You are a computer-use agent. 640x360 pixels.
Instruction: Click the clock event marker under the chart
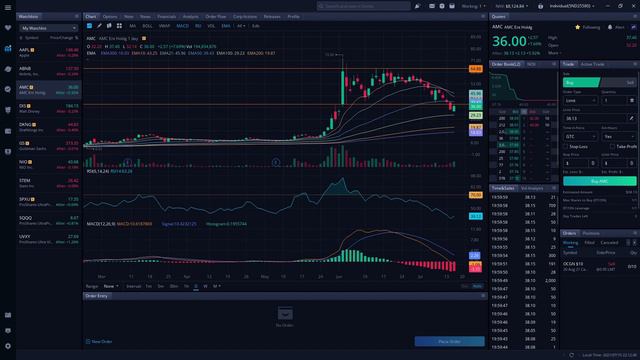click(276, 162)
